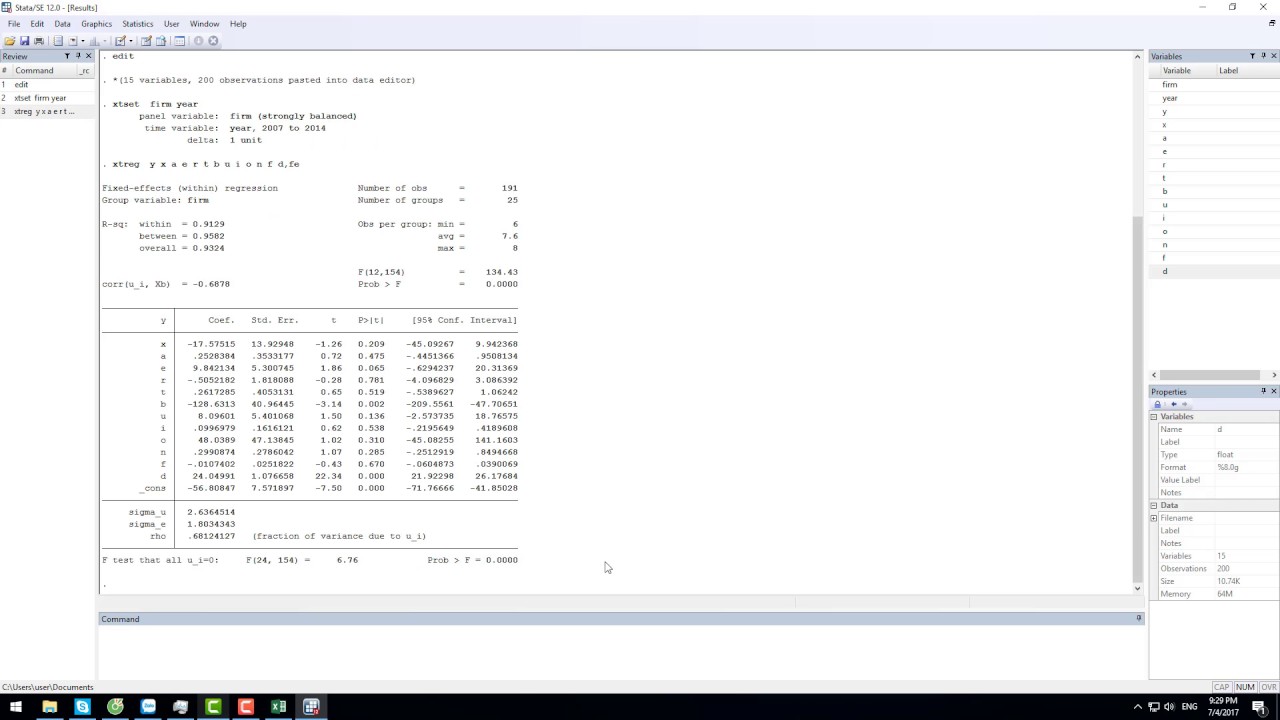Open the Data Editor (edit) icon

146,41
